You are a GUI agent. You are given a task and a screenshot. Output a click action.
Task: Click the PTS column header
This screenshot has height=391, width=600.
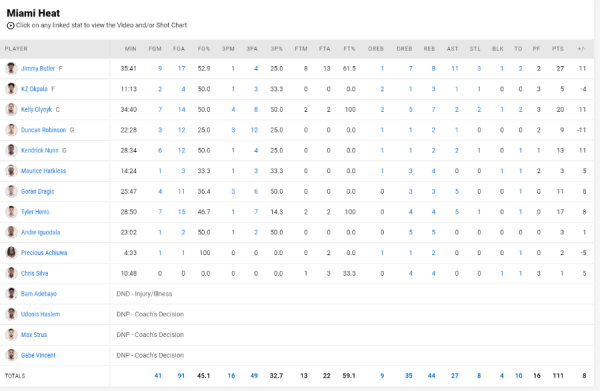click(558, 49)
